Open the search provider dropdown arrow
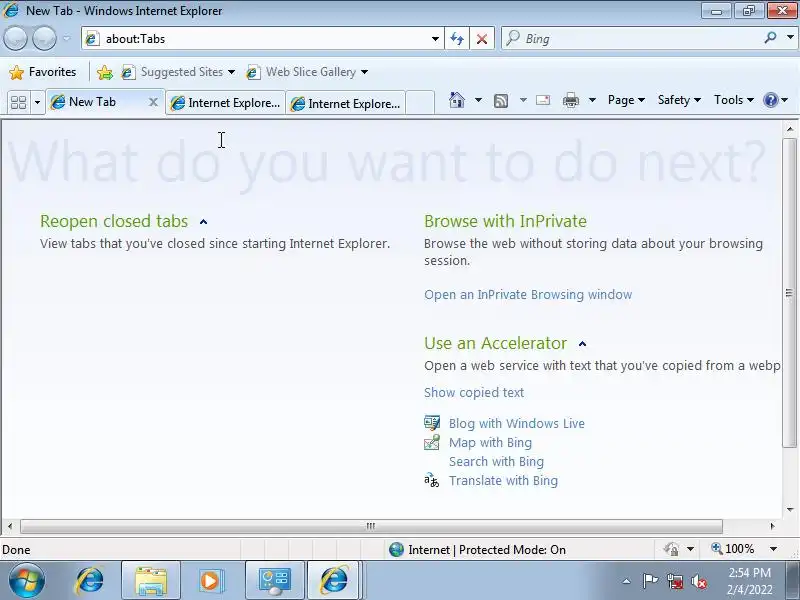 click(790, 37)
